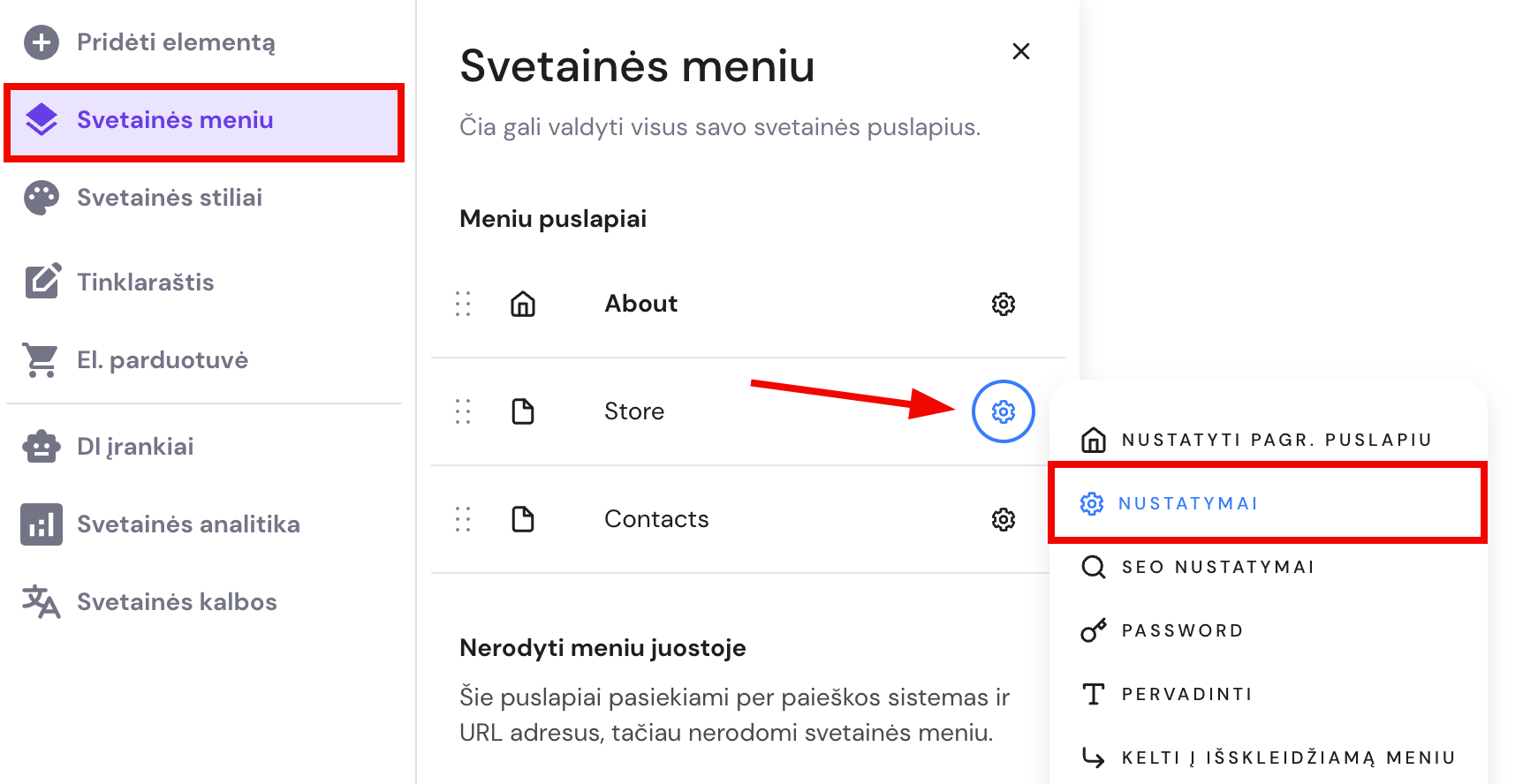Open Svetainės kalbos translation icon
This screenshot has height=784, width=1523.
[x=41, y=602]
